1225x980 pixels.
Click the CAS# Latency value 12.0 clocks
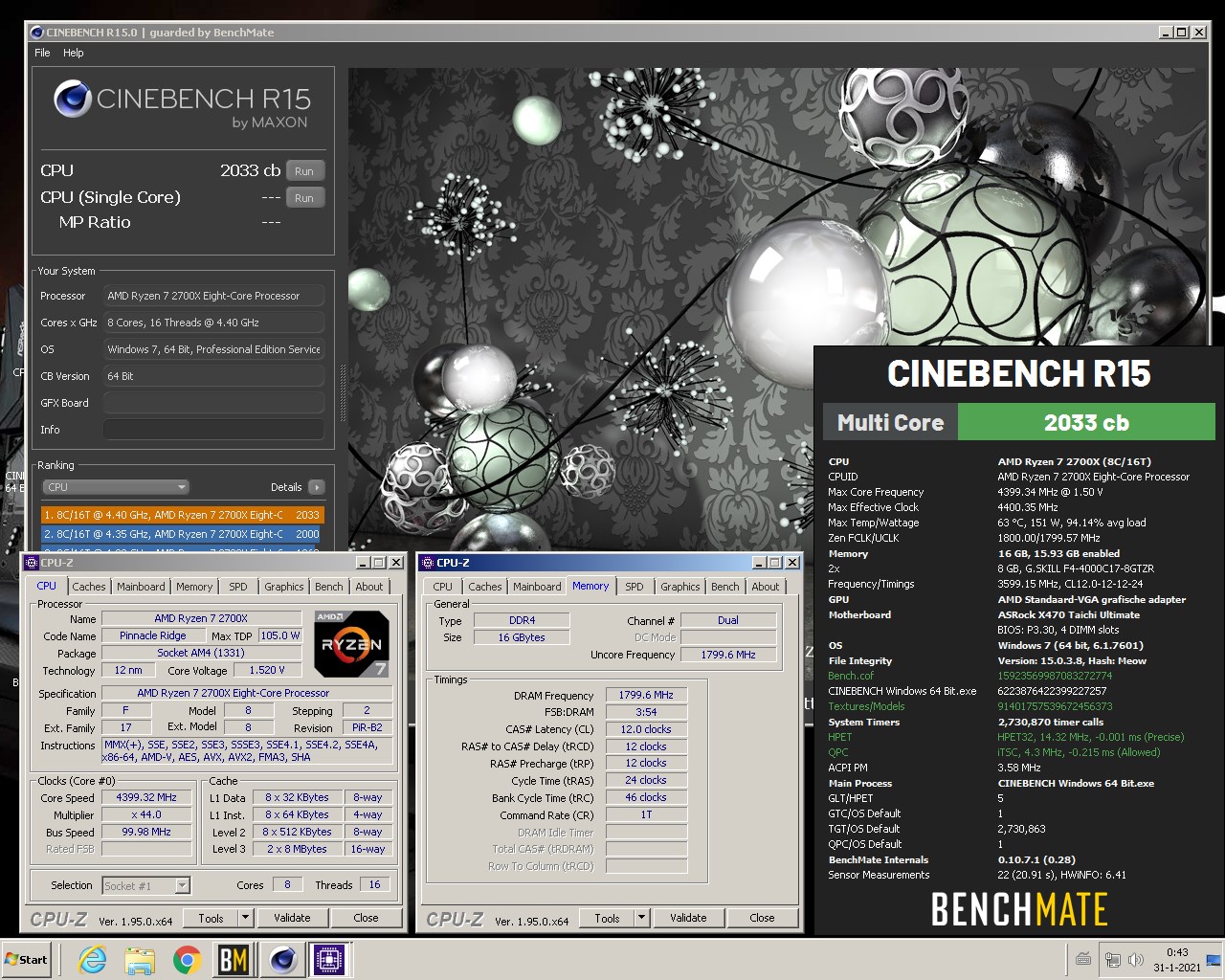click(646, 729)
